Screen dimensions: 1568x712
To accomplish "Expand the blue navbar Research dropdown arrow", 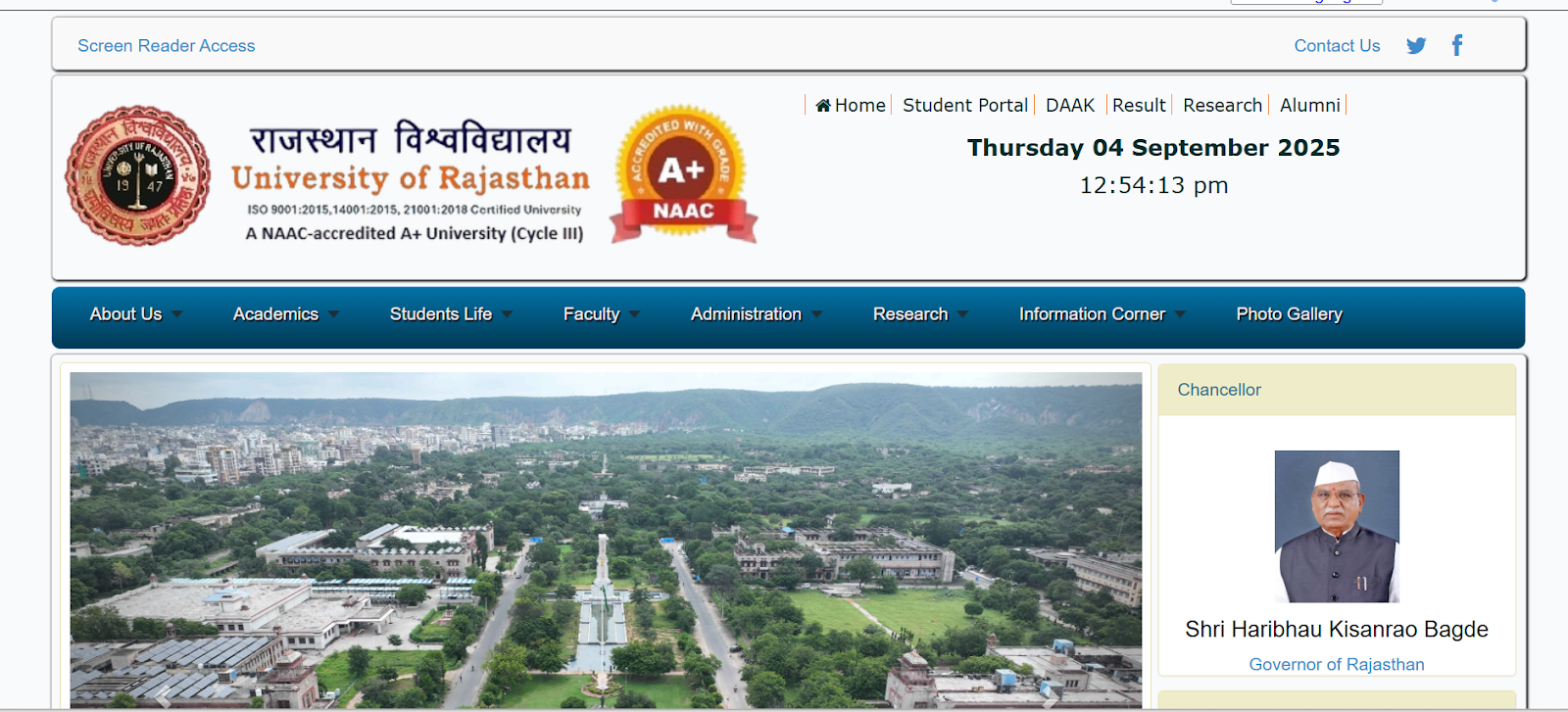I will [963, 314].
